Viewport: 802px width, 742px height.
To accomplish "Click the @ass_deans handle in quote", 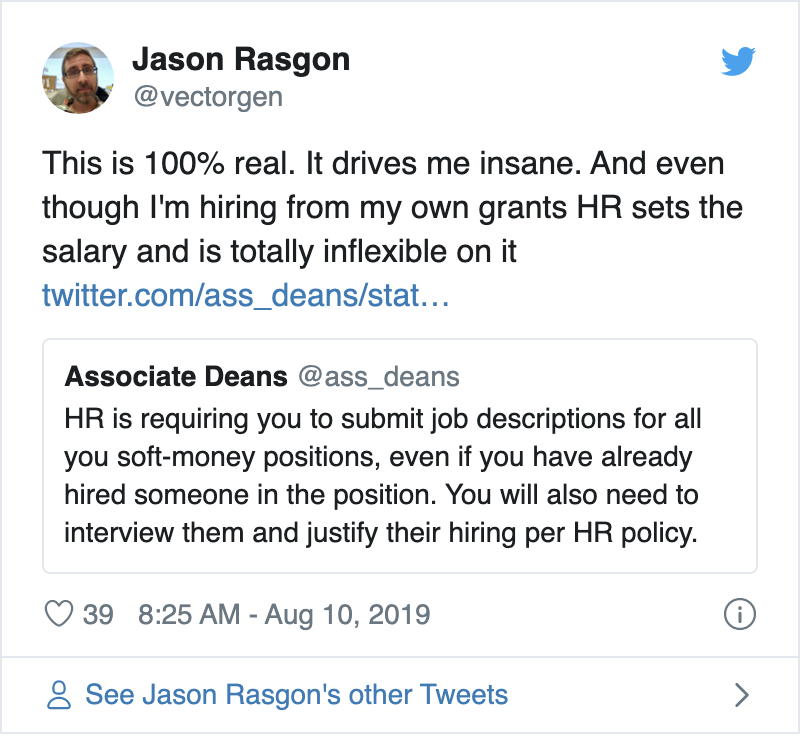I will pyautogui.click(x=379, y=377).
